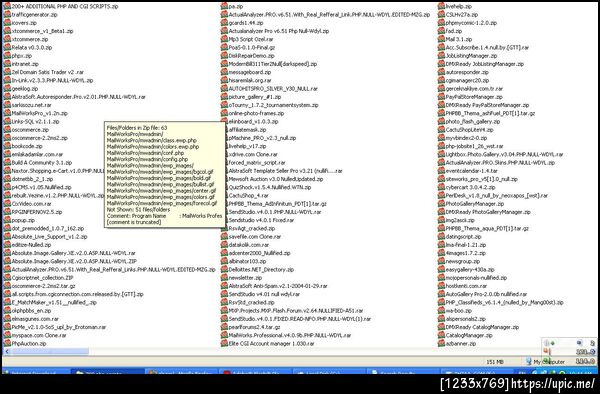
Task: Click file name 'easygallery-430a.zip'
Action: point(470,270)
